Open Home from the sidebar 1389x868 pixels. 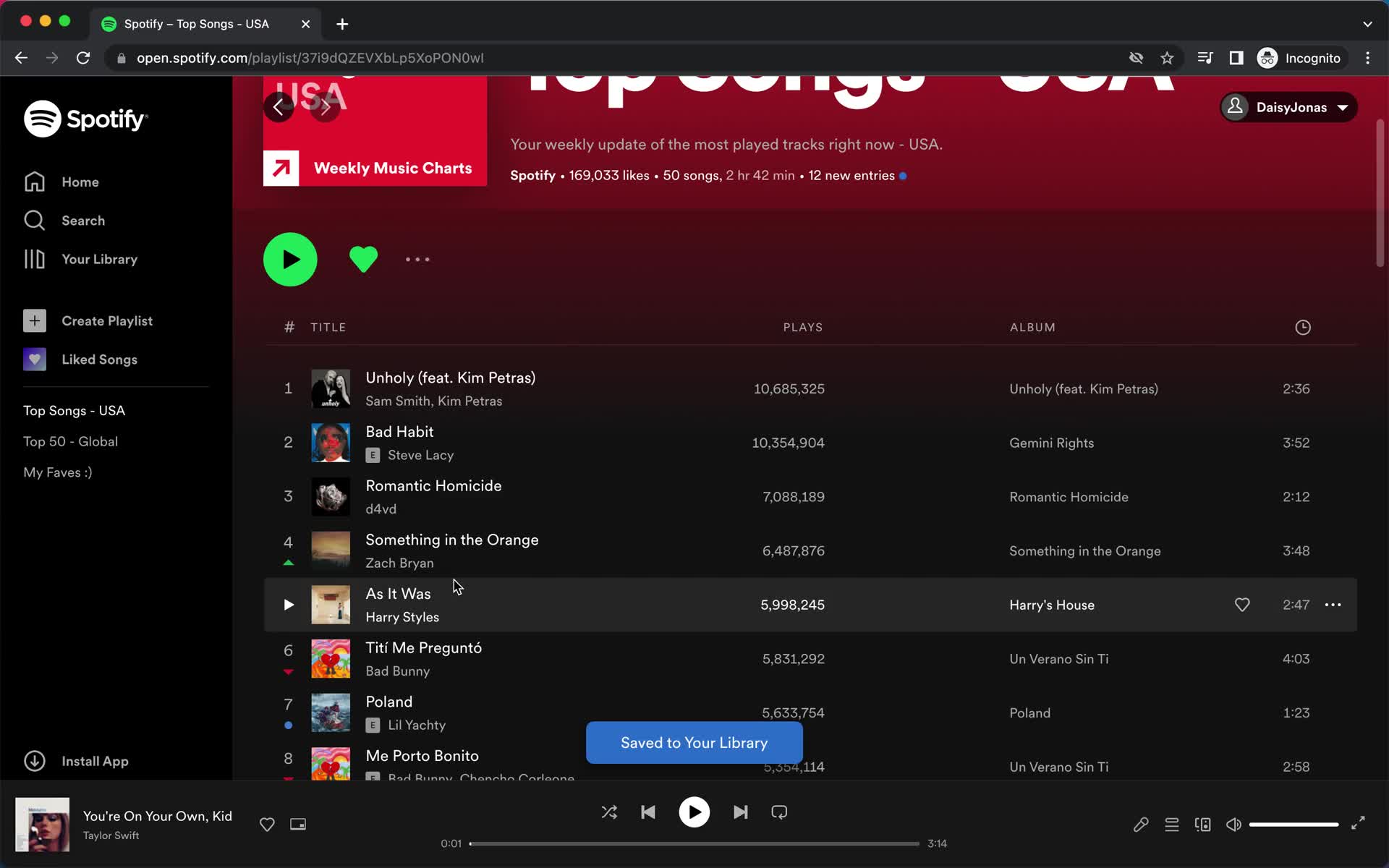coord(61,182)
